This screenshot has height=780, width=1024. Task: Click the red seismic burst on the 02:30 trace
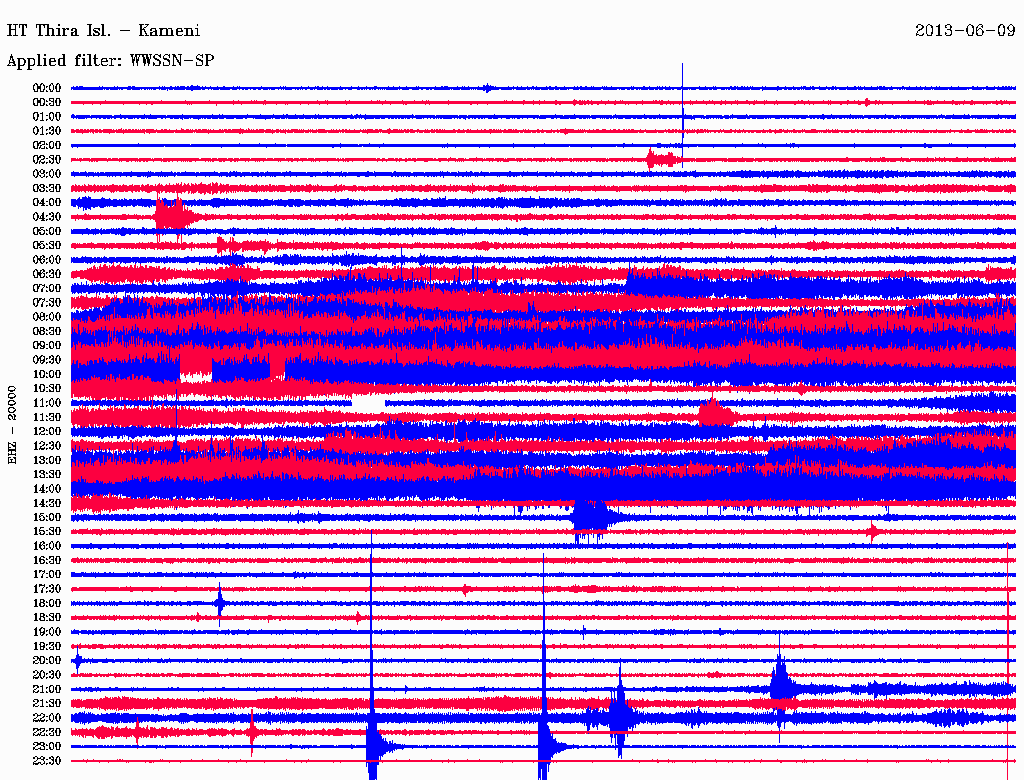click(x=662, y=159)
